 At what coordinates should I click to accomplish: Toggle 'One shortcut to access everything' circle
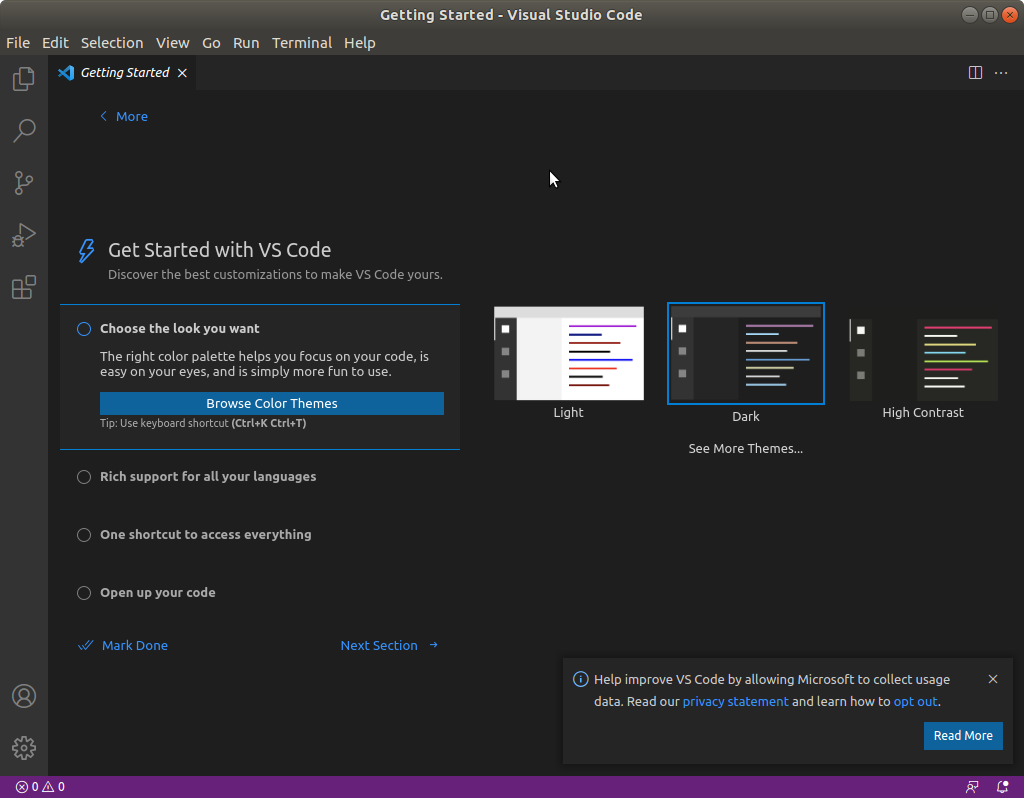84,535
